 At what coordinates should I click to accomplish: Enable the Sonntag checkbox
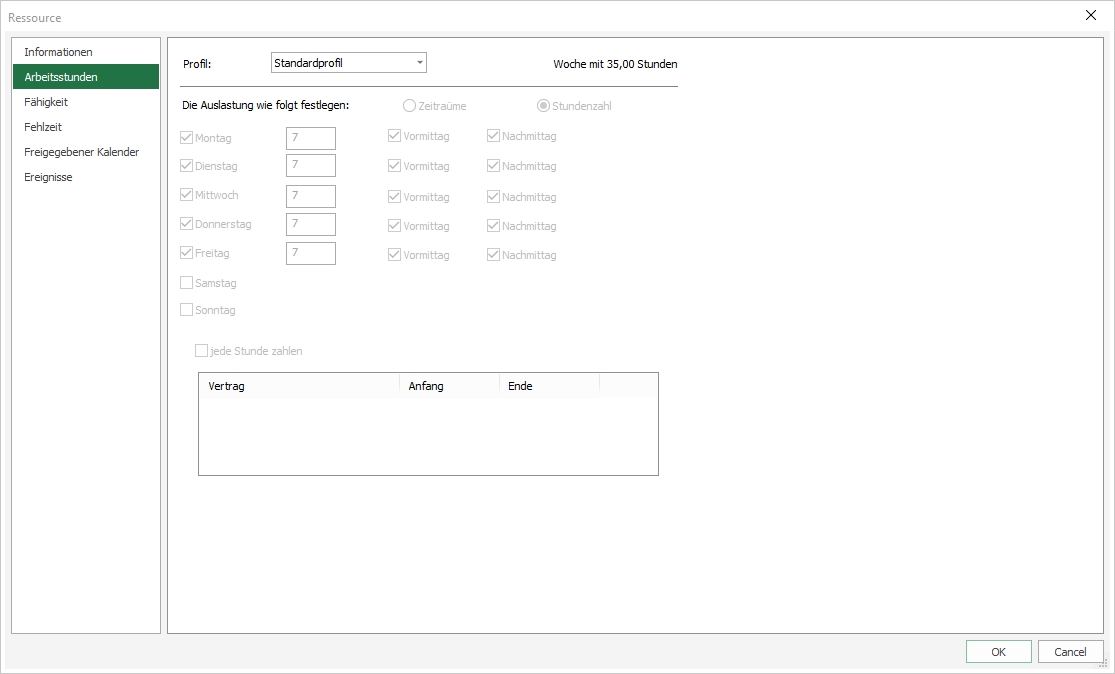(x=186, y=310)
